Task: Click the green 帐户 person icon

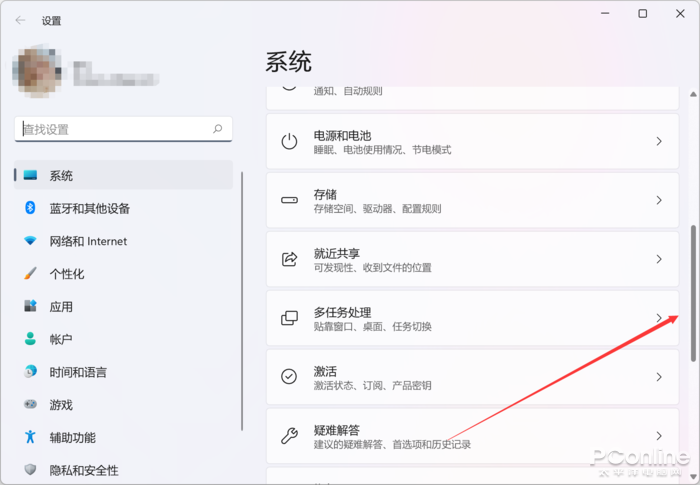Action: pos(30,339)
